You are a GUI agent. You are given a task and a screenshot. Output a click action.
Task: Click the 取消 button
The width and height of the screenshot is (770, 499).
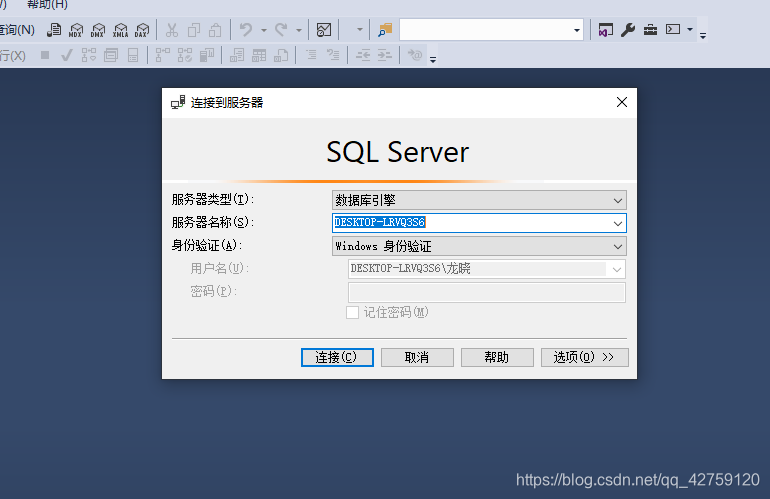coord(417,357)
